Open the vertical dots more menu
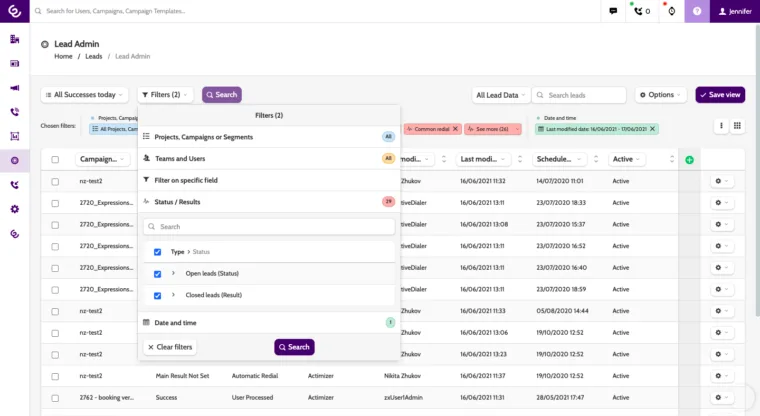 [x=721, y=126]
